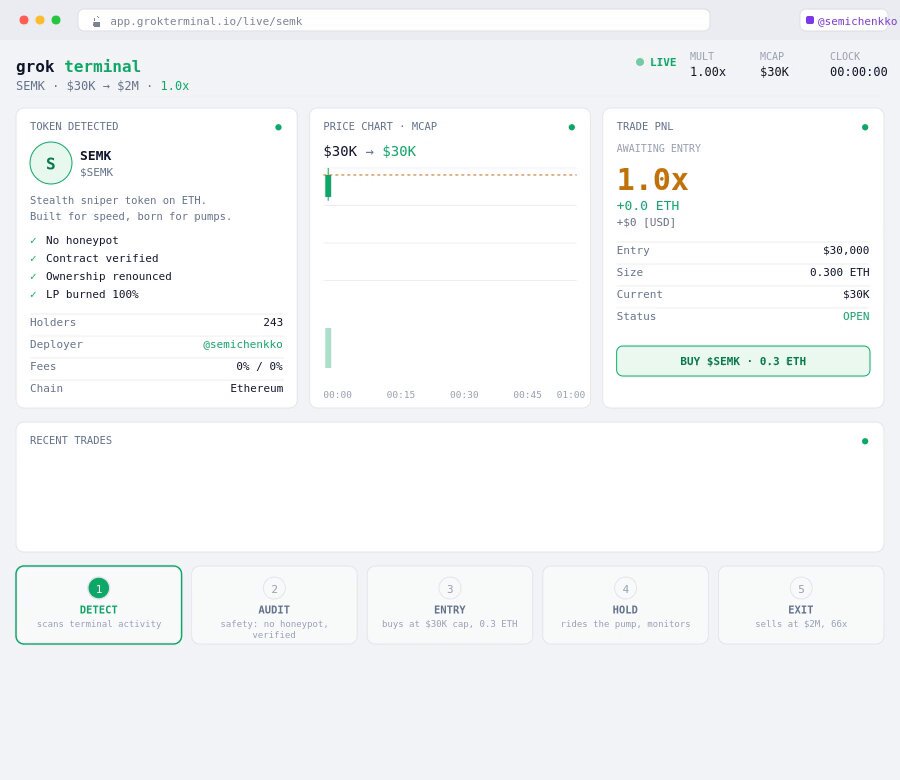Click the step 2 number badge
The height and width of the screenshot is (780, 900).
pyautogui.click(x=274, y=588)
